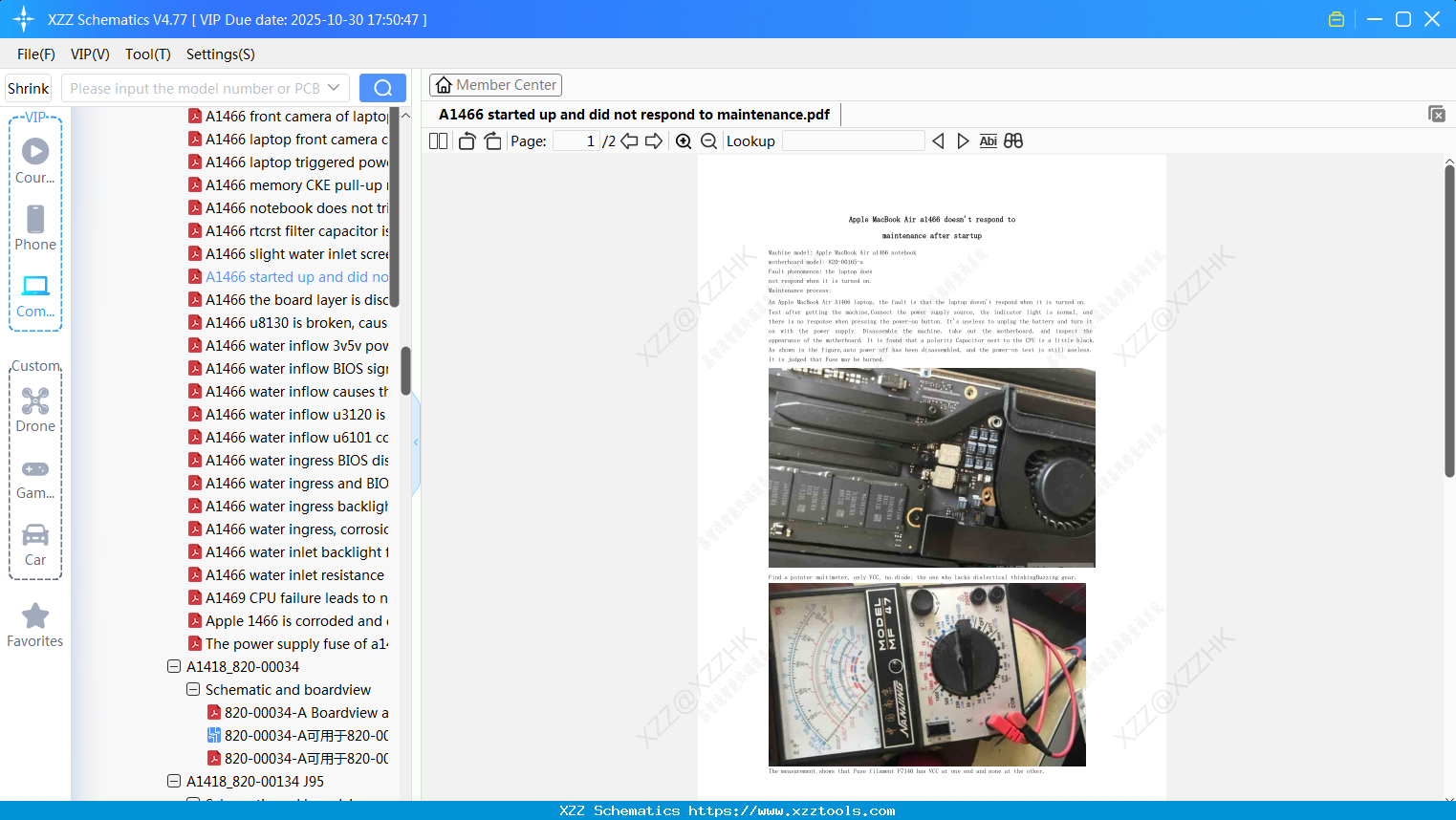
Task: Collapse the Schematic and boardview node
Action: tap(193, 689)
